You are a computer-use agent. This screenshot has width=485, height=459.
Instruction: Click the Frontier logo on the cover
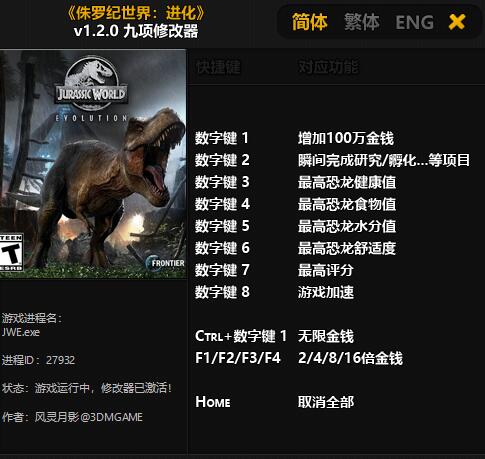click(165, 263)
